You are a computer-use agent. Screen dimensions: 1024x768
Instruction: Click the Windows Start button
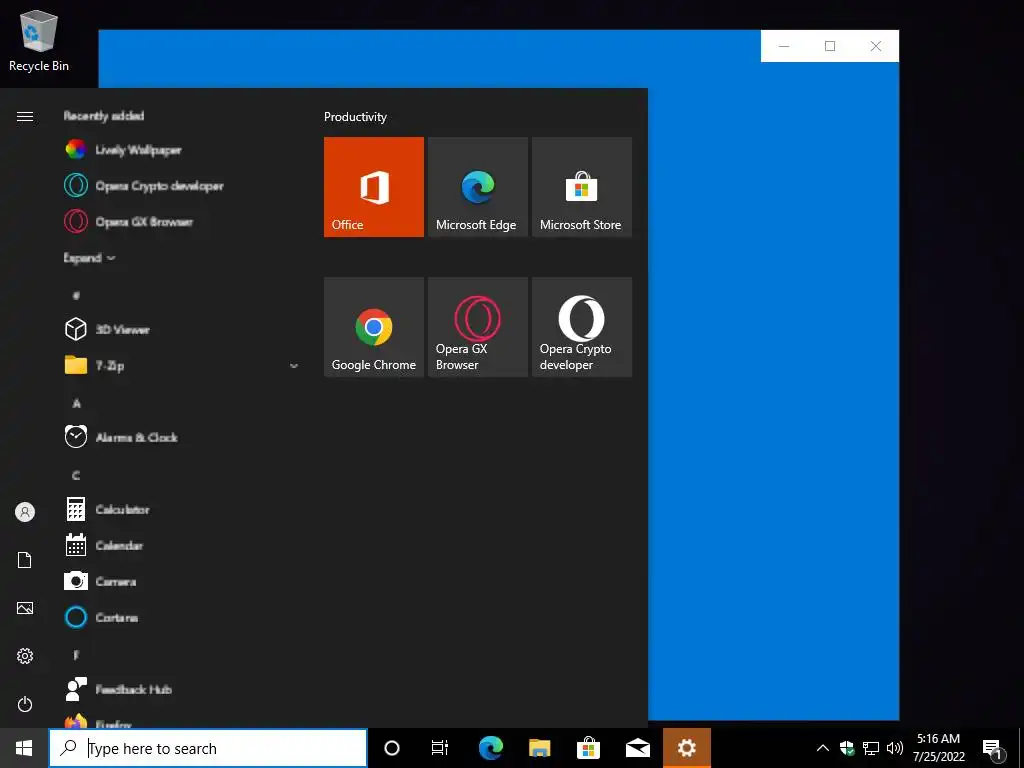coord(24,748)
